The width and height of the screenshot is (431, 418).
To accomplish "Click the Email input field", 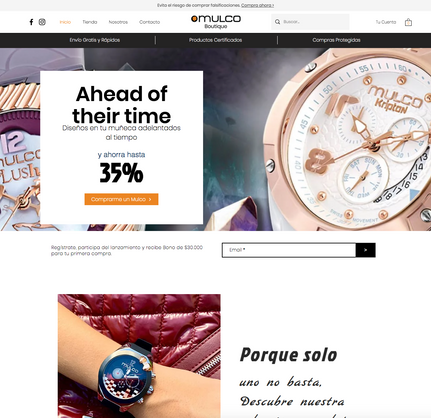I will [x=289, y=250].
